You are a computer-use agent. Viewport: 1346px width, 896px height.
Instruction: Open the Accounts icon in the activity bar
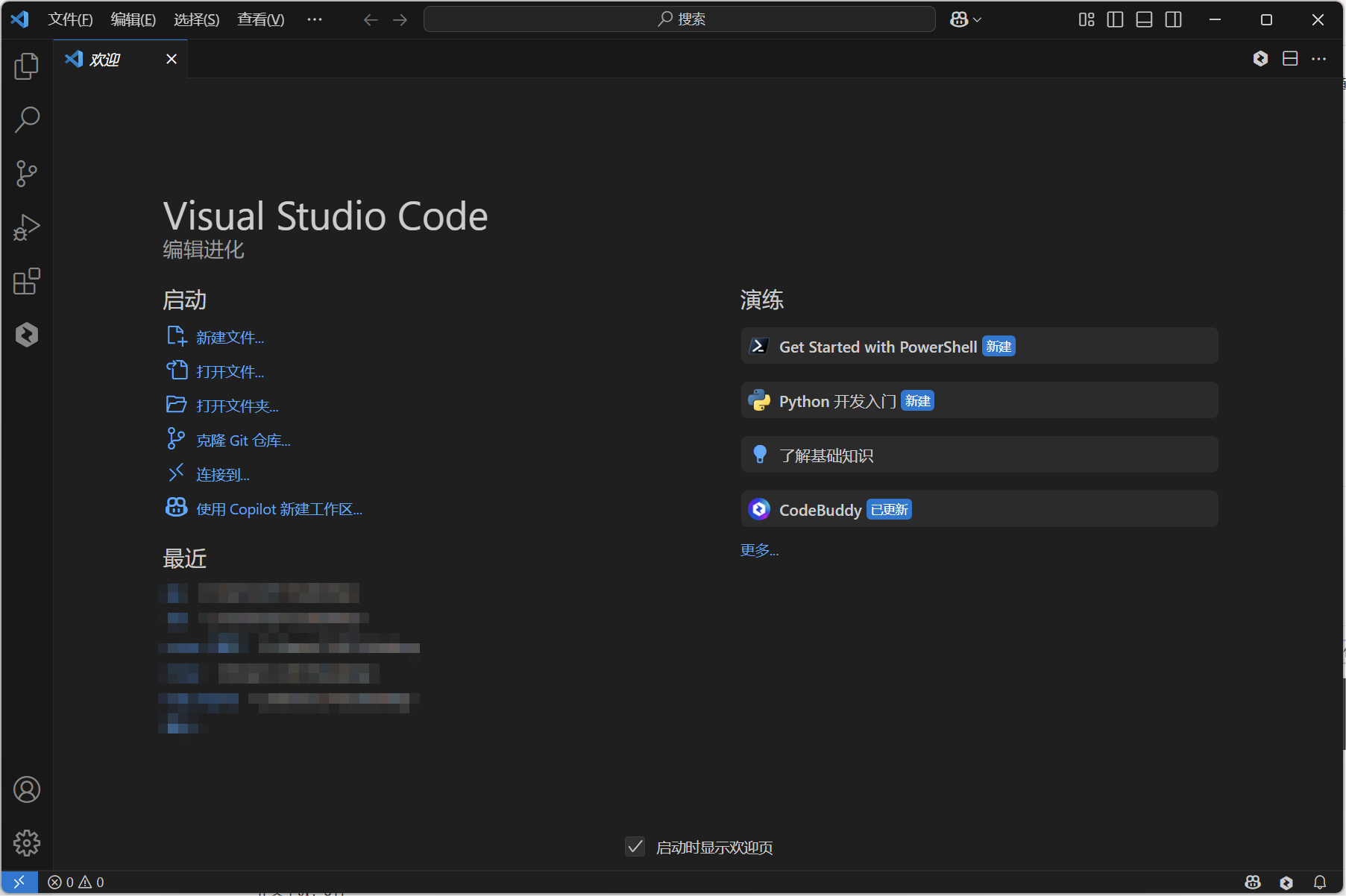[x=26, y=789]
